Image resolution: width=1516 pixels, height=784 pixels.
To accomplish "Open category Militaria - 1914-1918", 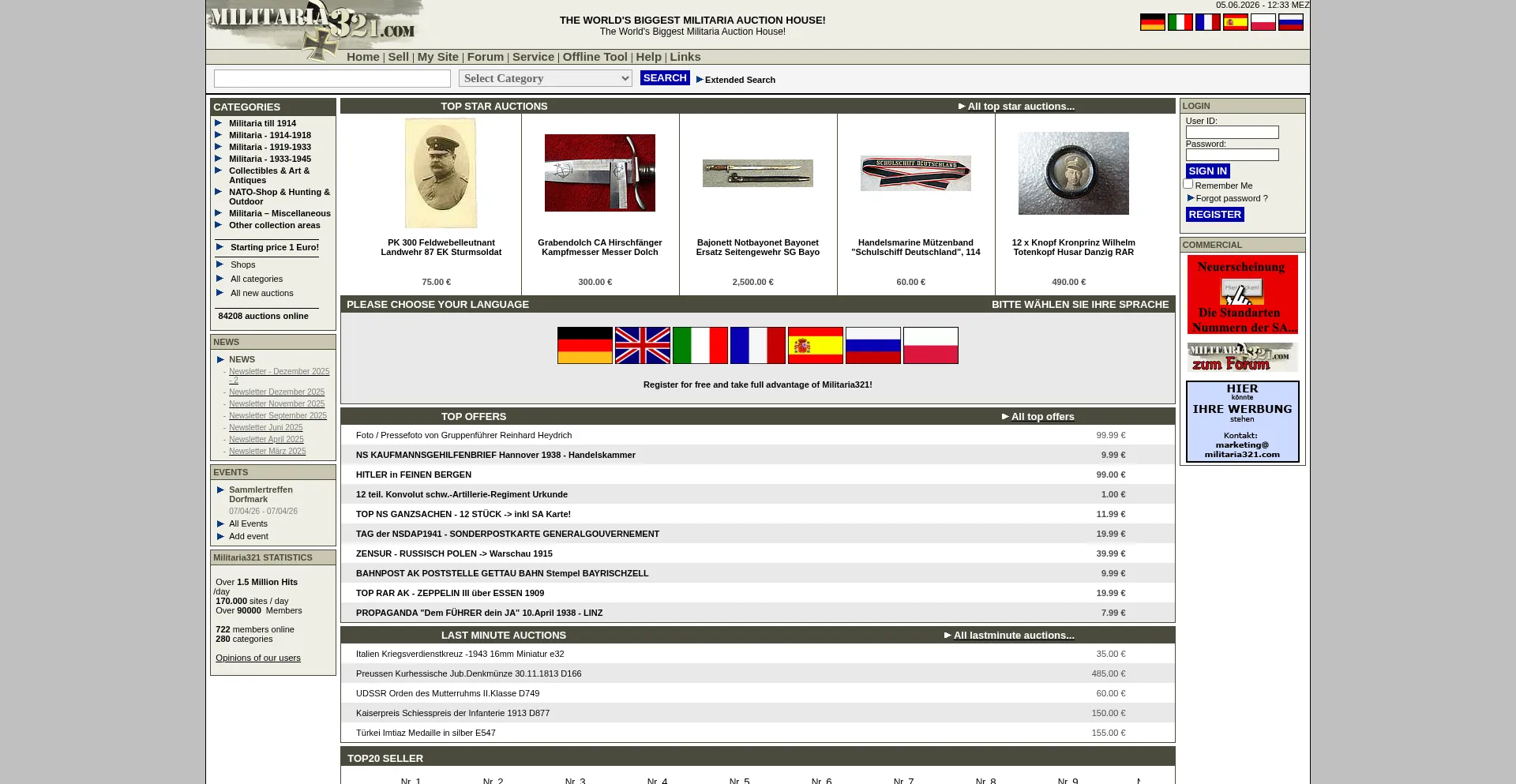I will coord(270,135).
